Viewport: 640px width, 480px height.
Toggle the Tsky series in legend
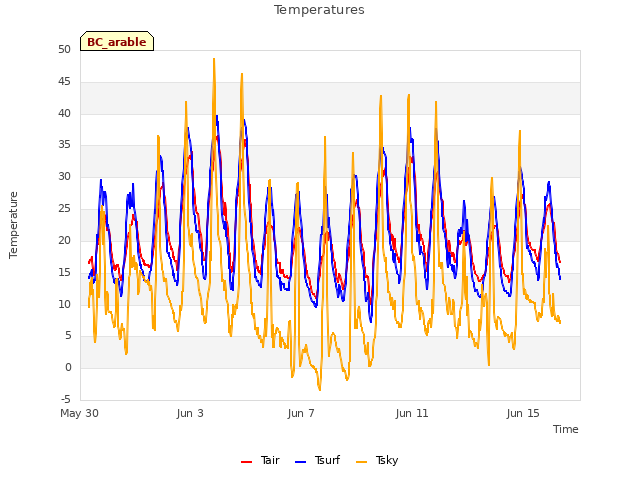click(x=377, y=460)
